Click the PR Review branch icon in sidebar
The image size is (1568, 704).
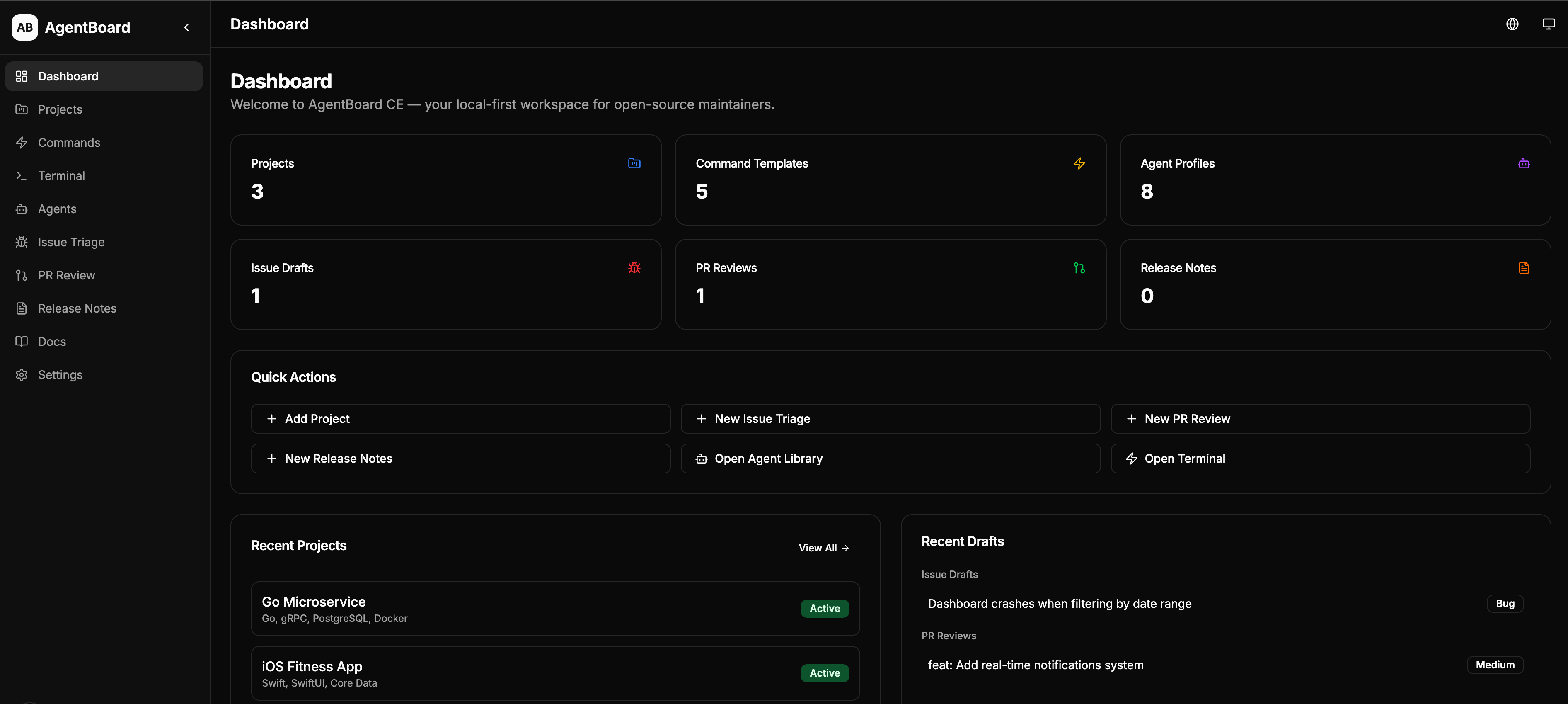22,275
